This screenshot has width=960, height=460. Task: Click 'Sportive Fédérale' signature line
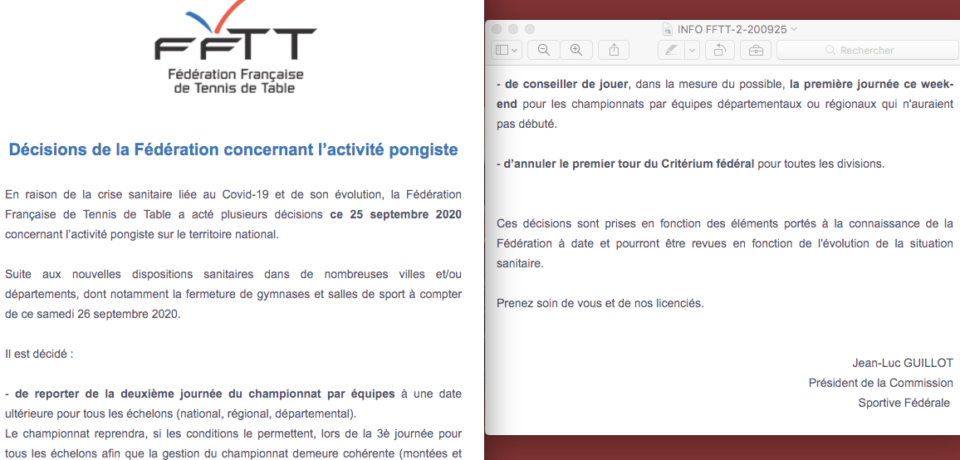click(904, 402)
